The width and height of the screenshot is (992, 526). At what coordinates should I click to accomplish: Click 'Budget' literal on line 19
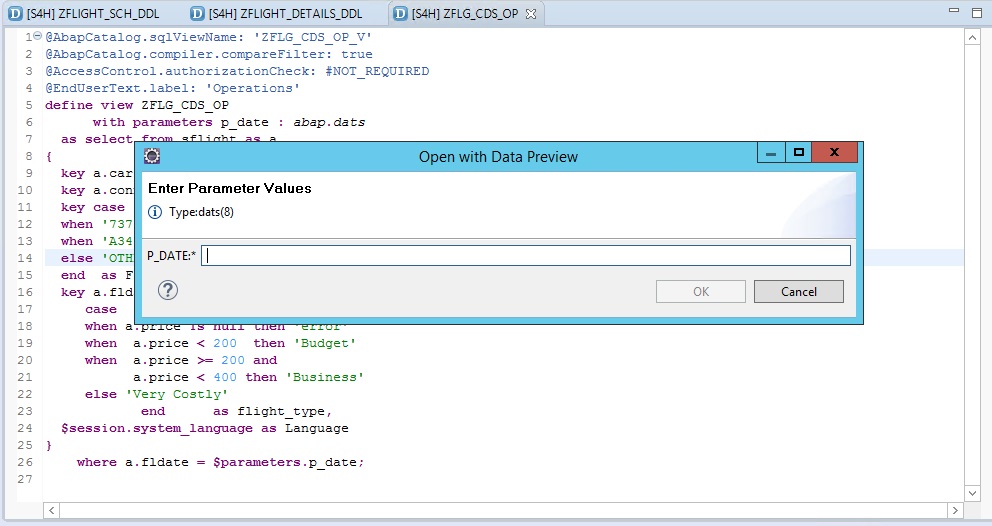(x=325, y=343)
